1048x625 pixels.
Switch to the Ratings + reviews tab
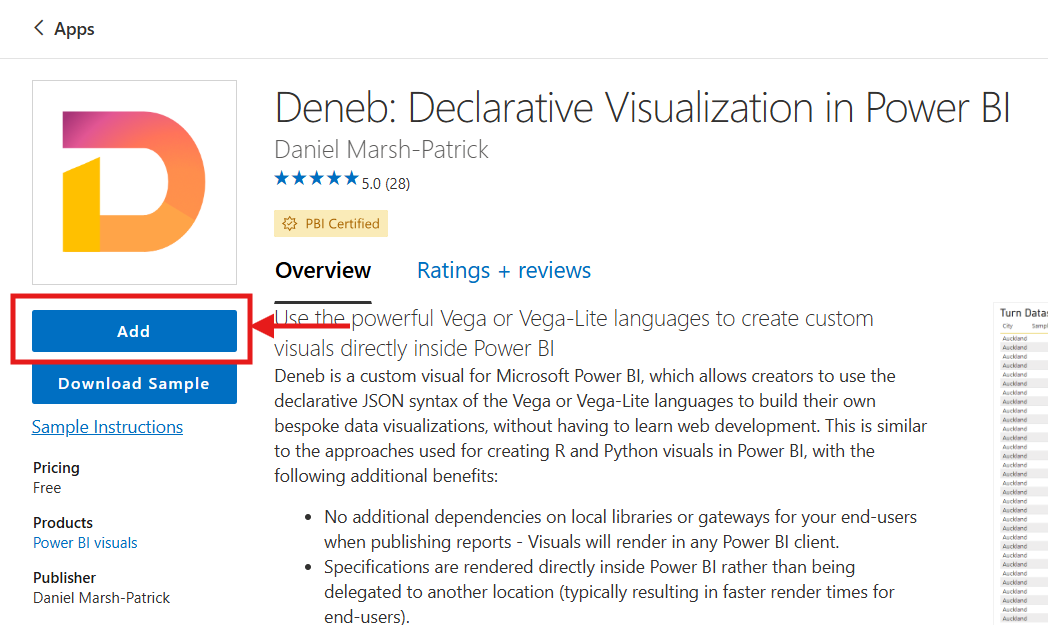click(x=504, y=271)
